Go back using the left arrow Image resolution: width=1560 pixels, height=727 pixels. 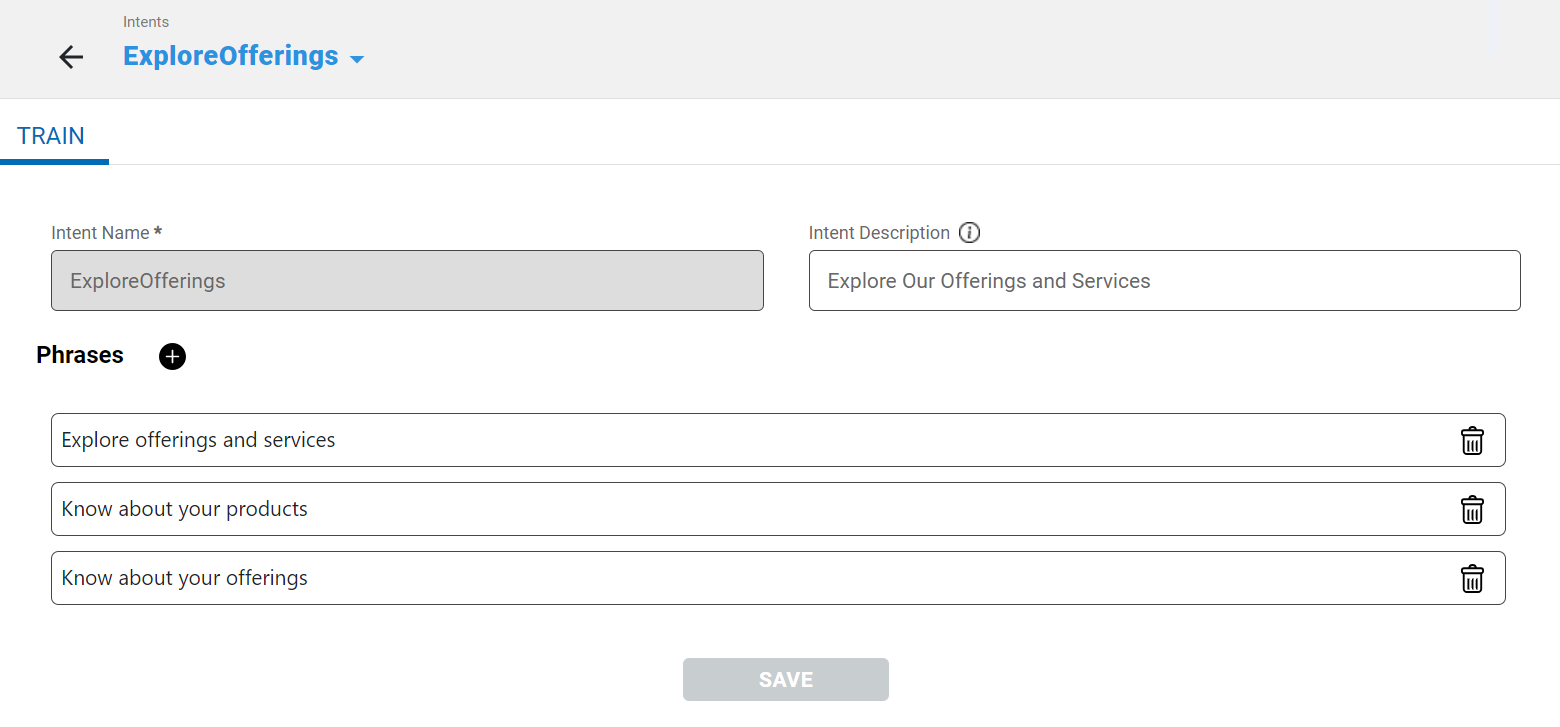click(71, 57)
